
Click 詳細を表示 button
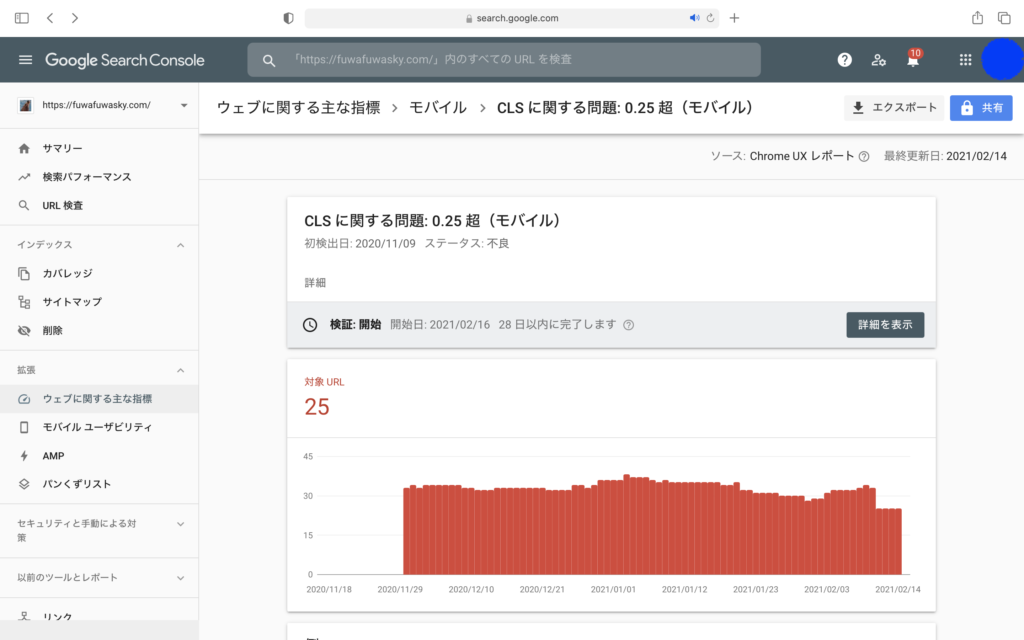(x=885, y=325)
